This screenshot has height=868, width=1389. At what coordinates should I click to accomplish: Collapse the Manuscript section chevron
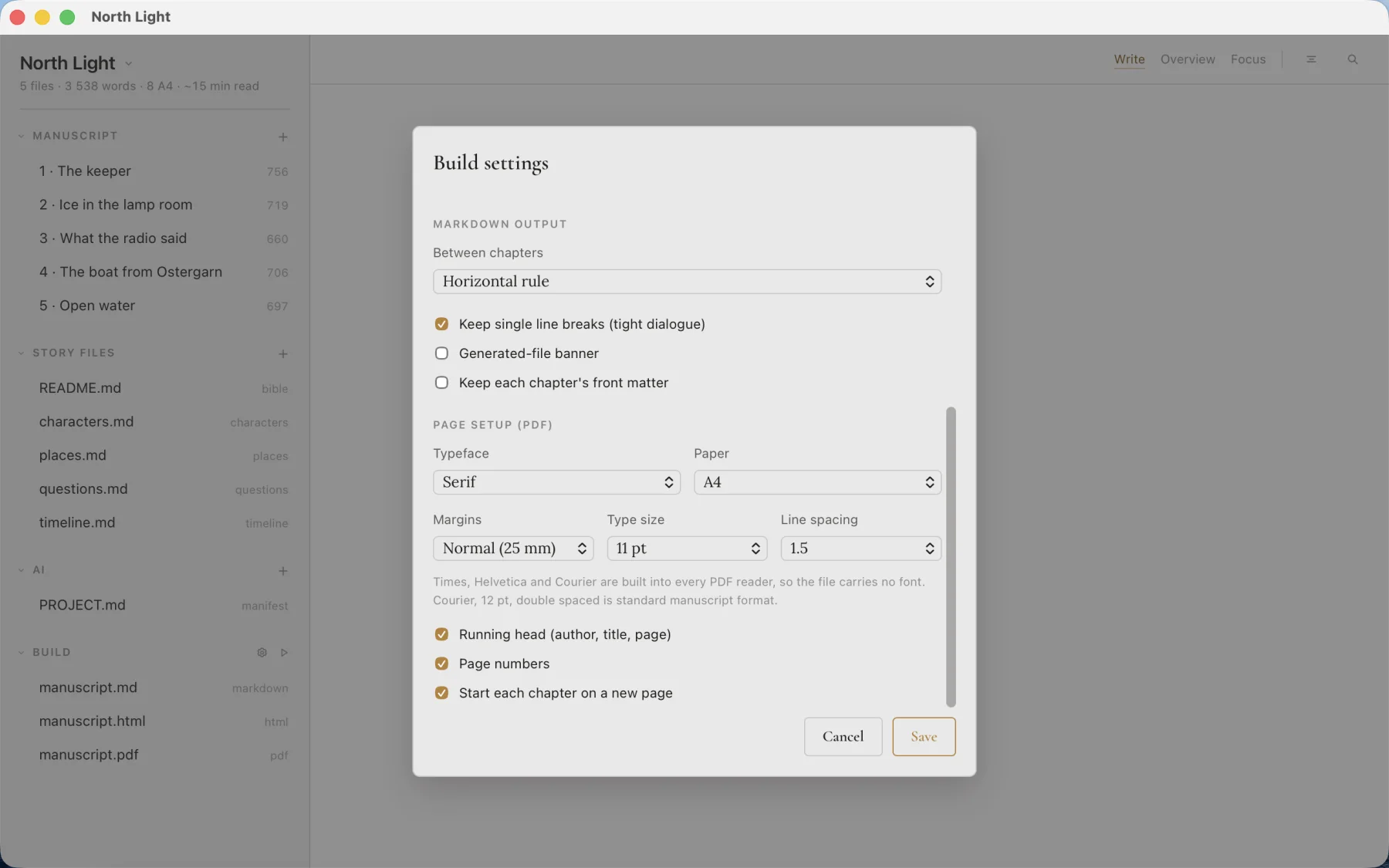(x=22, y=136)
